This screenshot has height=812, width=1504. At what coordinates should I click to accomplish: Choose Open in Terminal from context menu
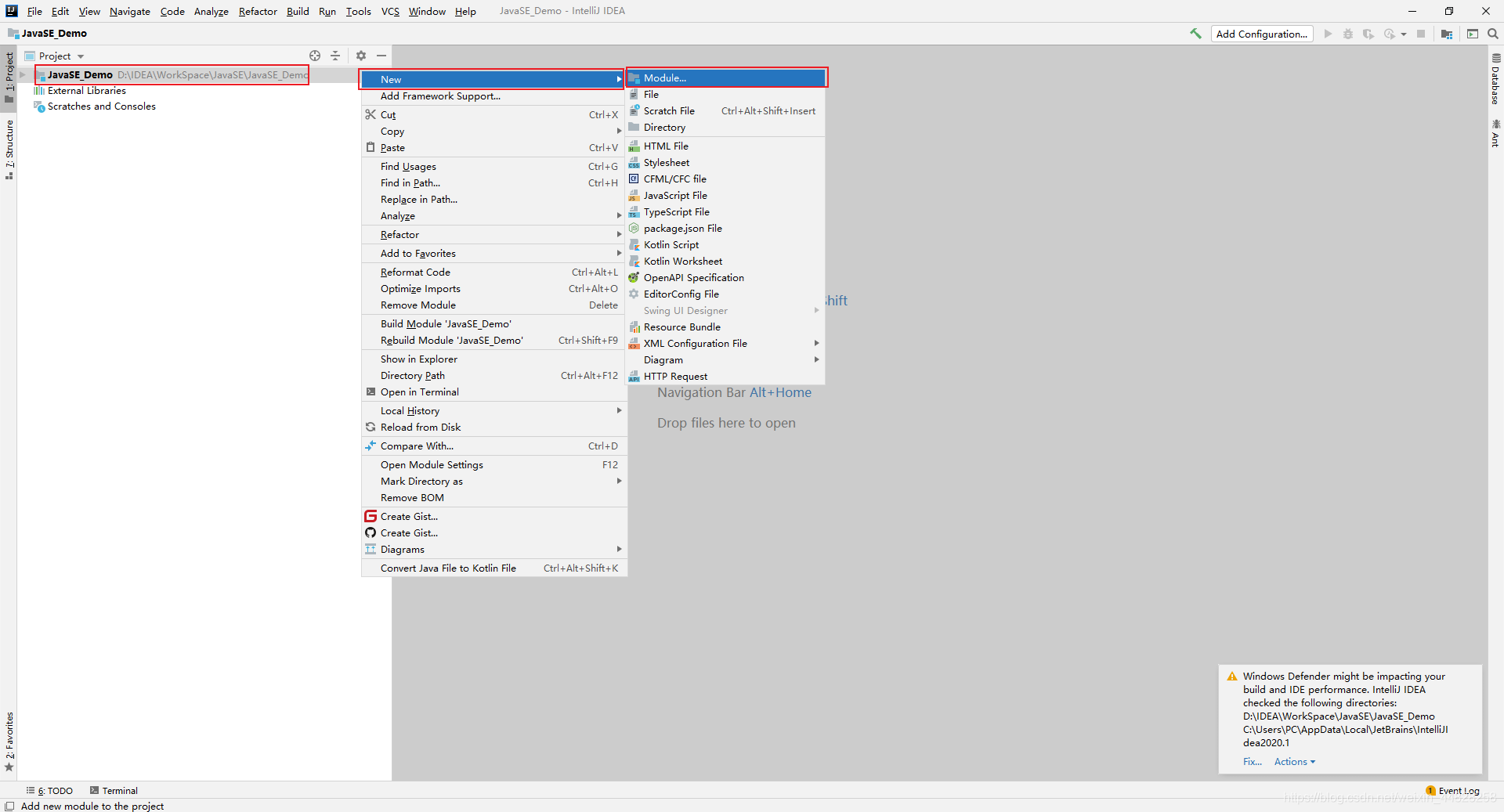[x=494, y=392]
